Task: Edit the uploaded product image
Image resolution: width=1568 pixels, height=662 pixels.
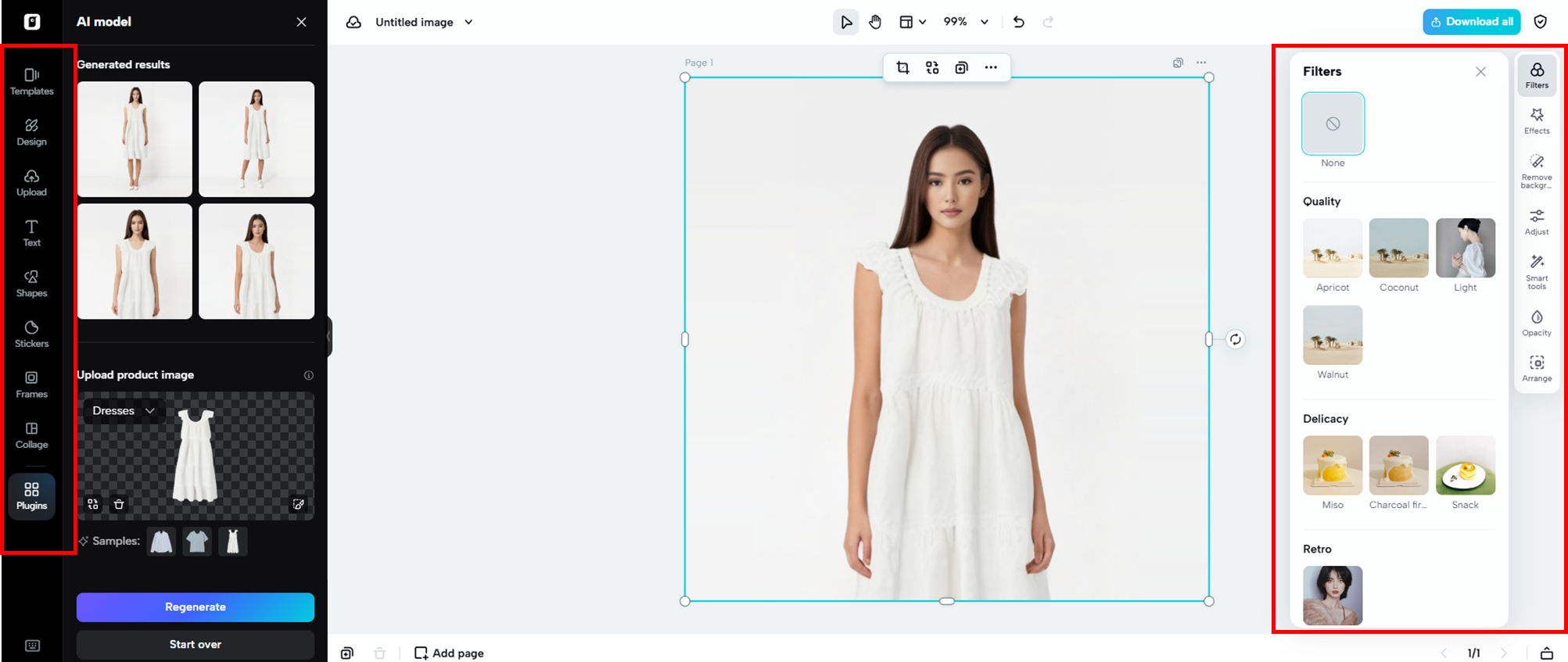Action: pos(299,504)
